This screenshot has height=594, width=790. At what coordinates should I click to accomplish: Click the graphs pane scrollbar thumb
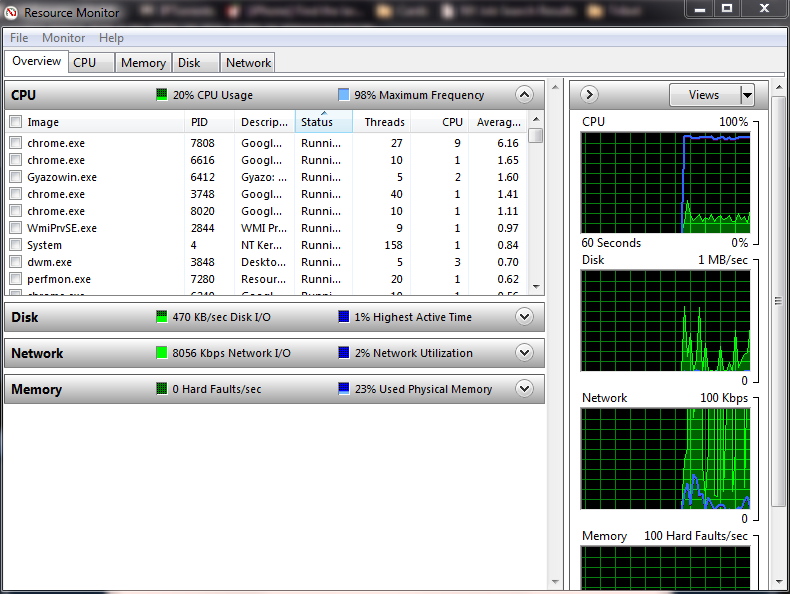click(779, 302)
